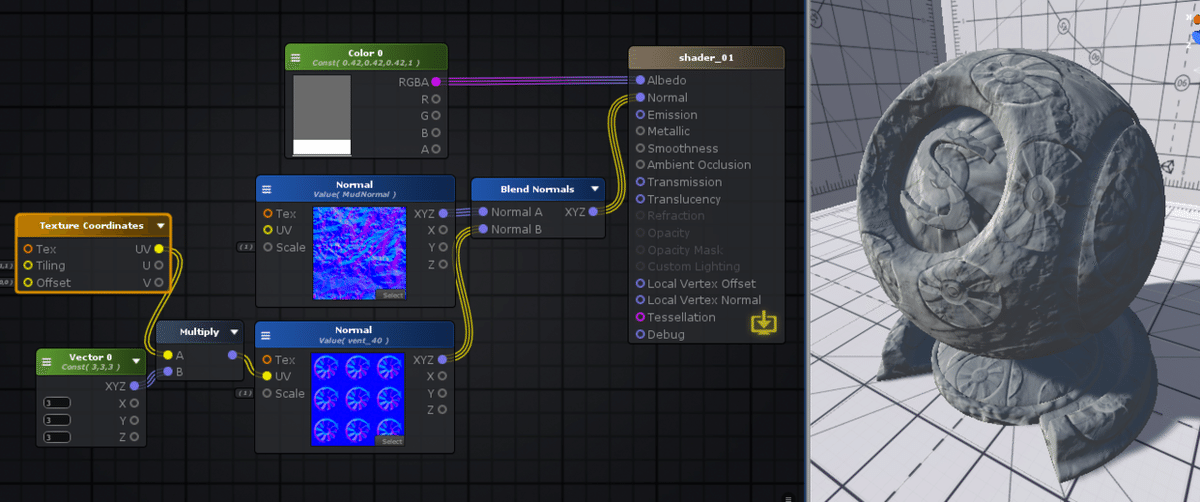This screenshot has height=502, width=1200.
Task: Expand the Texture Coordinates node dropdown arrow
Action: coord(160,226)
